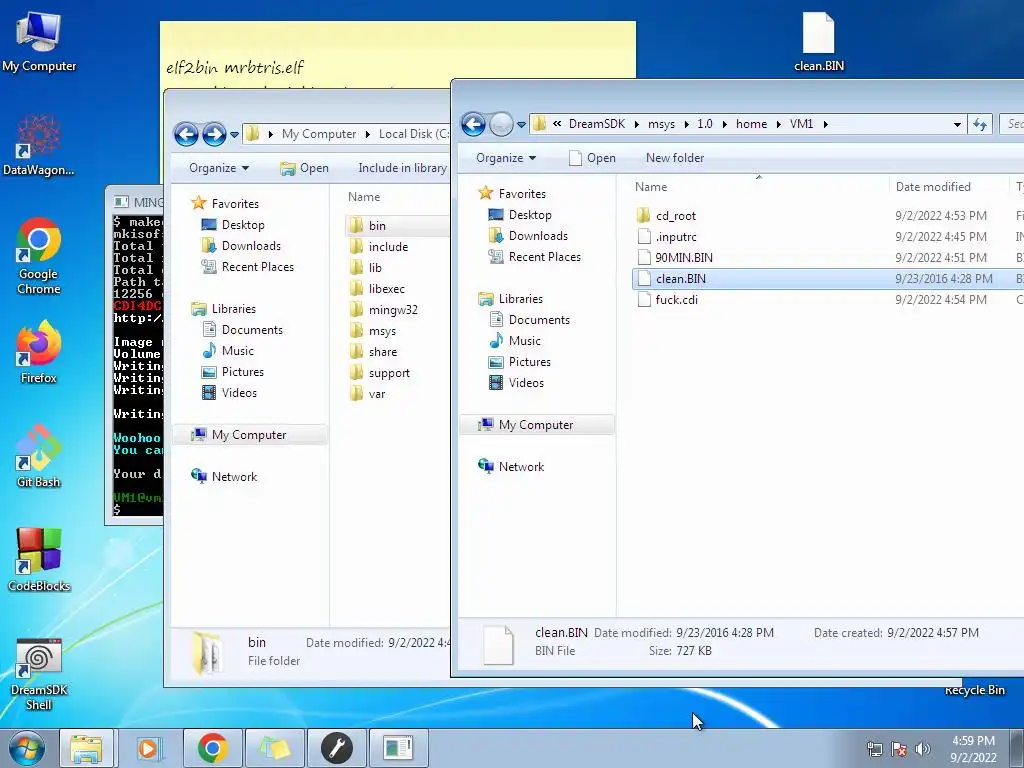The height and width of the screenshot is (768, 1024).
Task: Go back in the VM1 explorer window
Action: click(473, 124)
